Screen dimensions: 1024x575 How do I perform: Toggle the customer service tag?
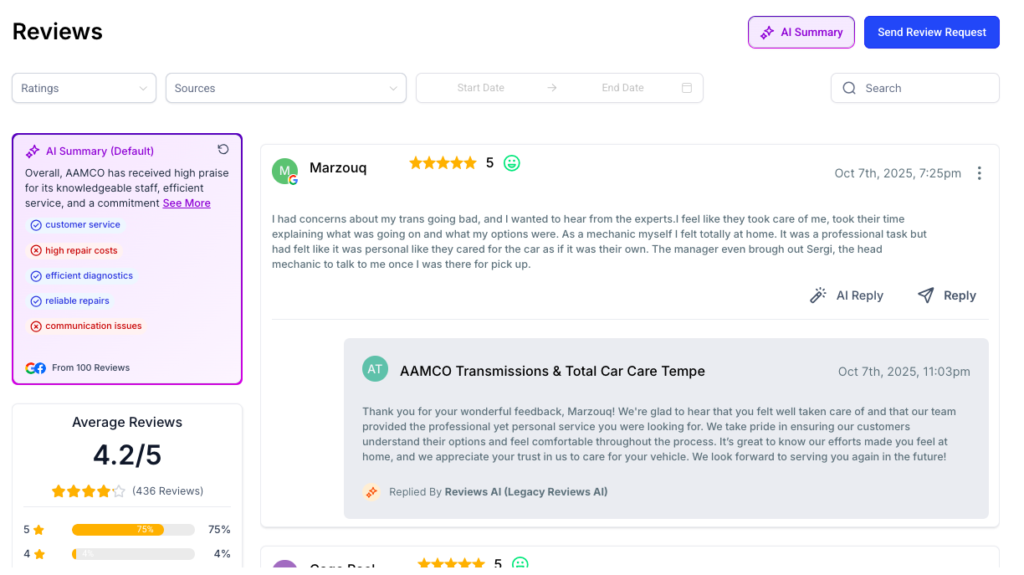tap(75, 225)
